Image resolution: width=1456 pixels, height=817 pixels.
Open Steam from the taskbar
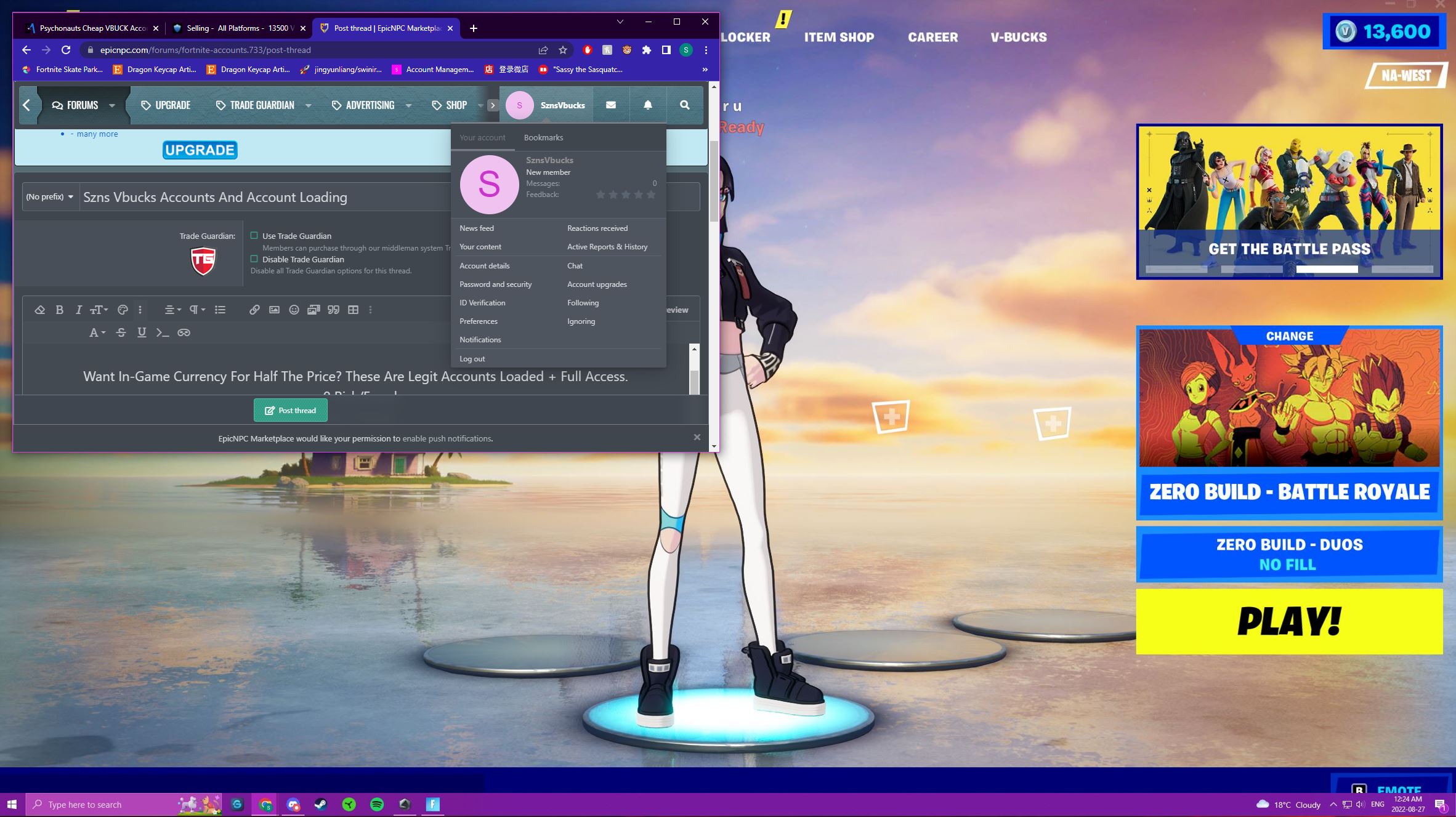point(321,804)
